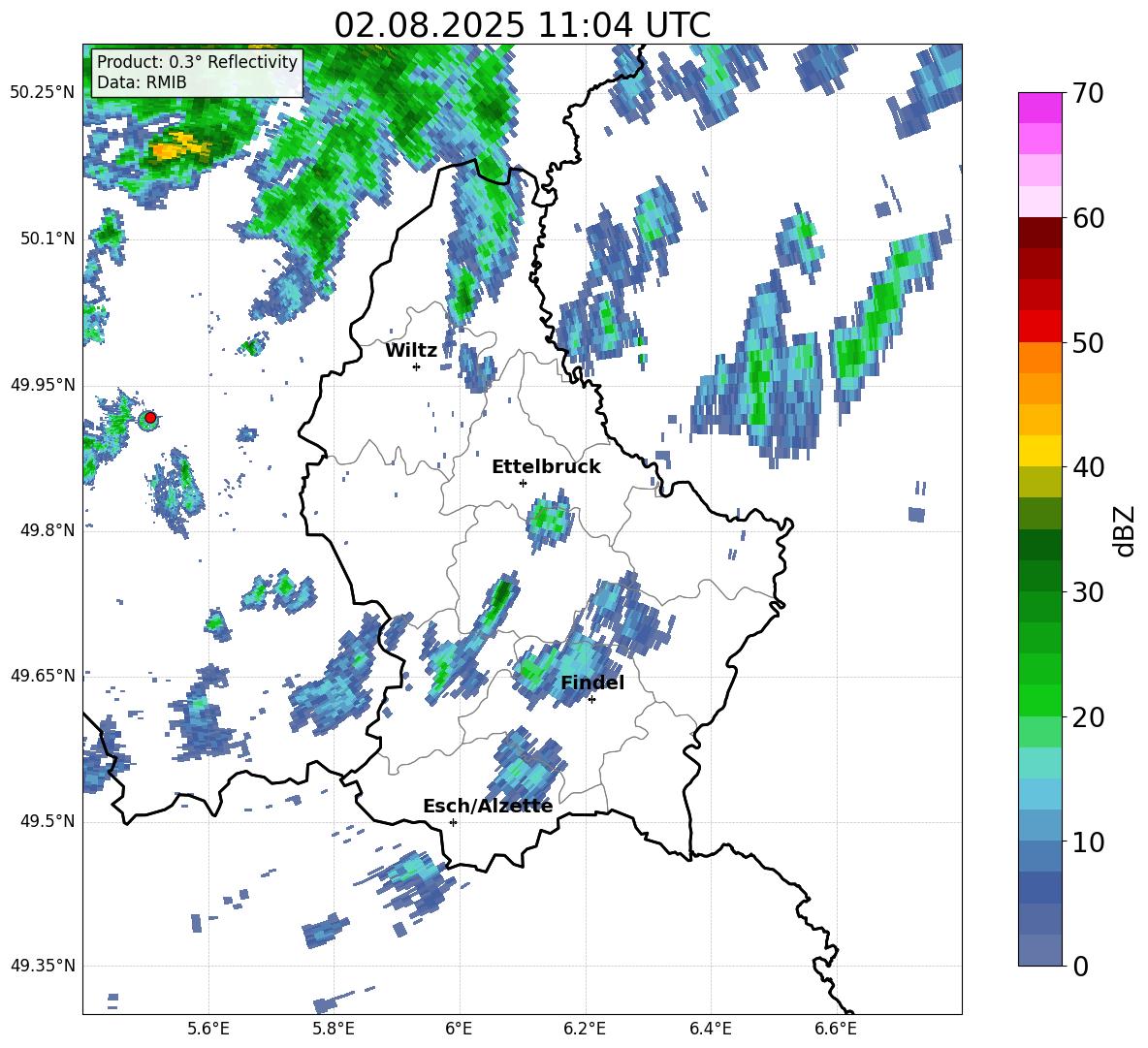
Task: Click the Wiltz station cross marker
Action: [x=416, y=366]
